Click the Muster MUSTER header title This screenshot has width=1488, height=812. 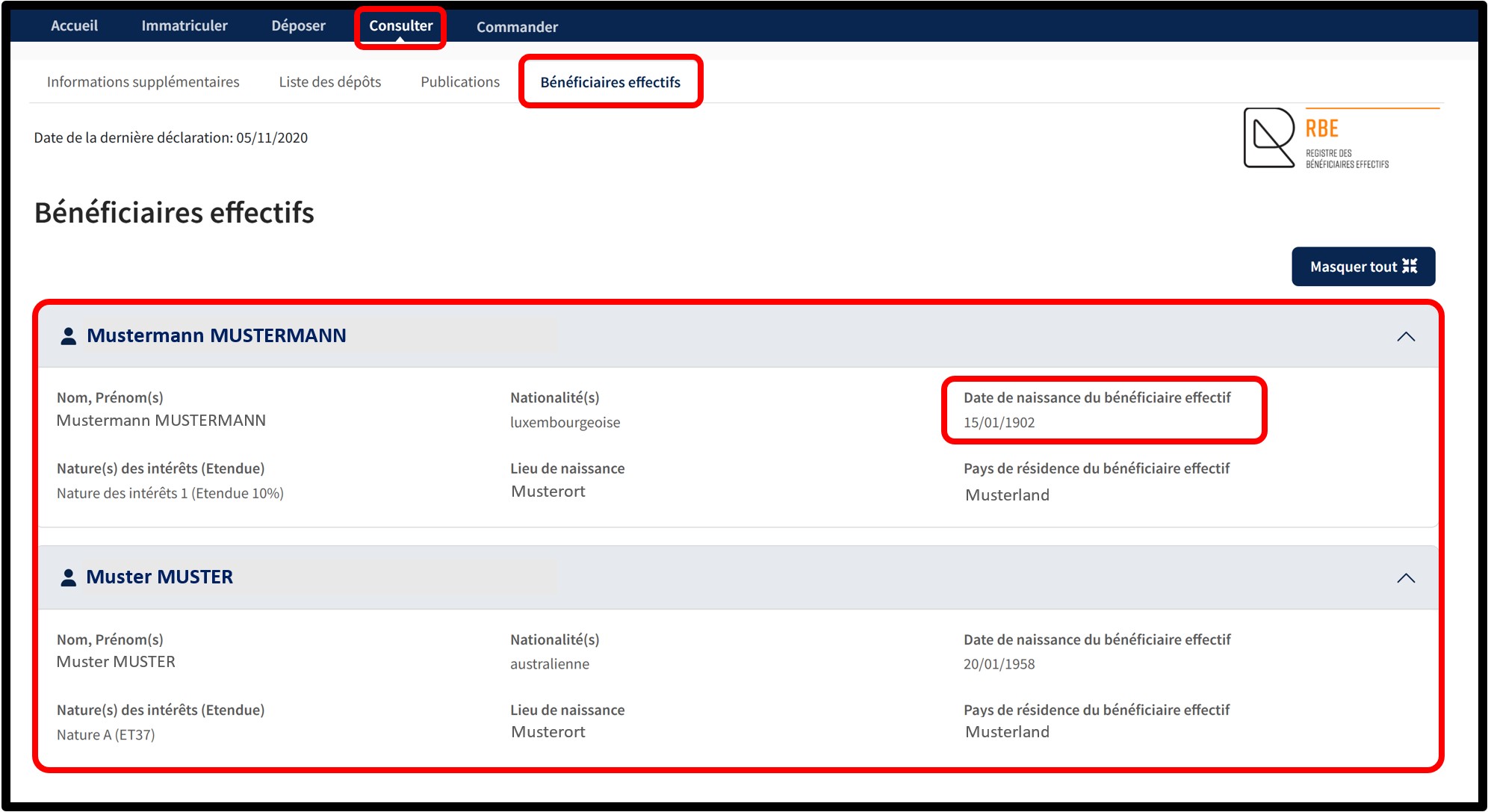coord(159,577)
